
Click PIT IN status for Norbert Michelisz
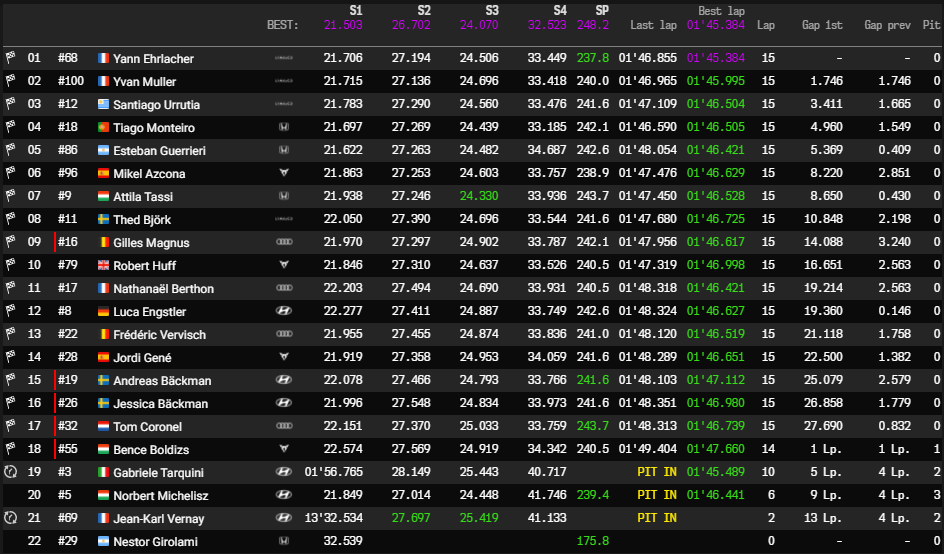coord(657,495)
